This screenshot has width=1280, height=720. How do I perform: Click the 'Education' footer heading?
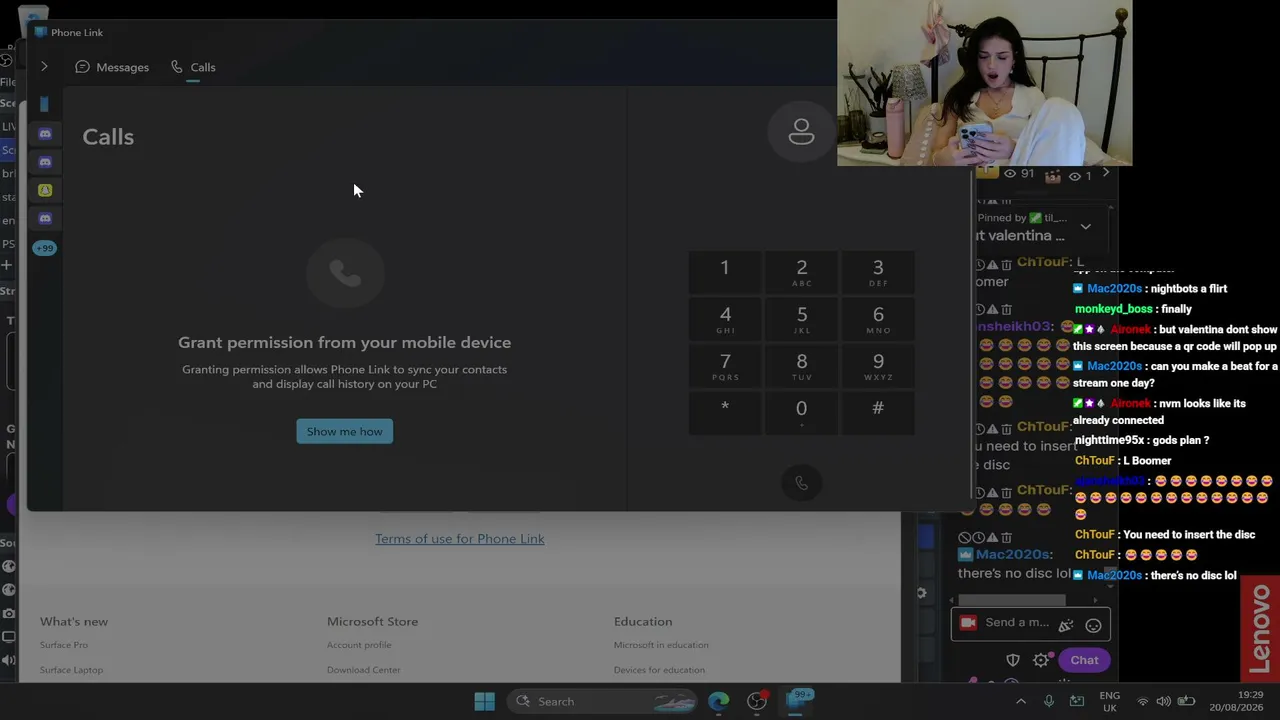pos(643,621)
